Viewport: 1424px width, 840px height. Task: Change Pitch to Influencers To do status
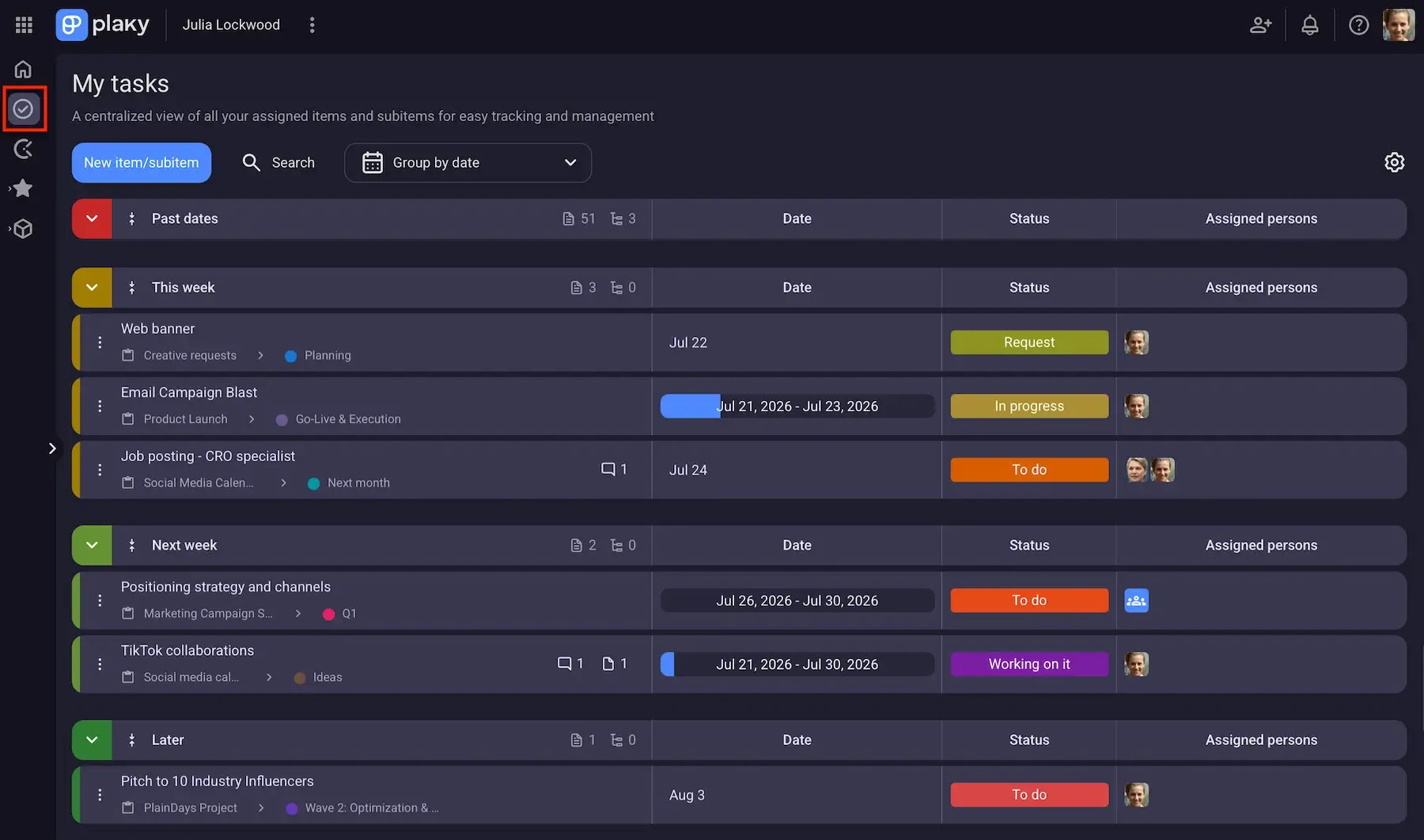pos(1029,795)
